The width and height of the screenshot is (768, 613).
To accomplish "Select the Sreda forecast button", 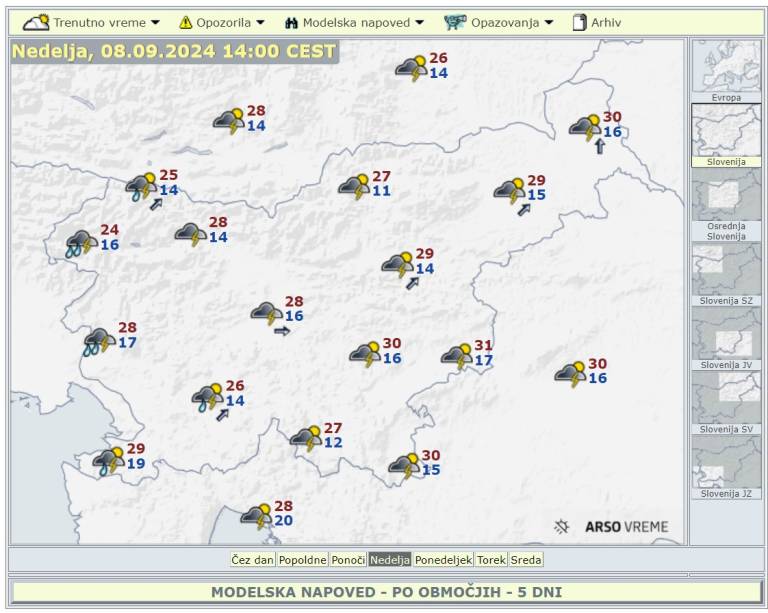I will pyautogui.click(x=526, y=560).
